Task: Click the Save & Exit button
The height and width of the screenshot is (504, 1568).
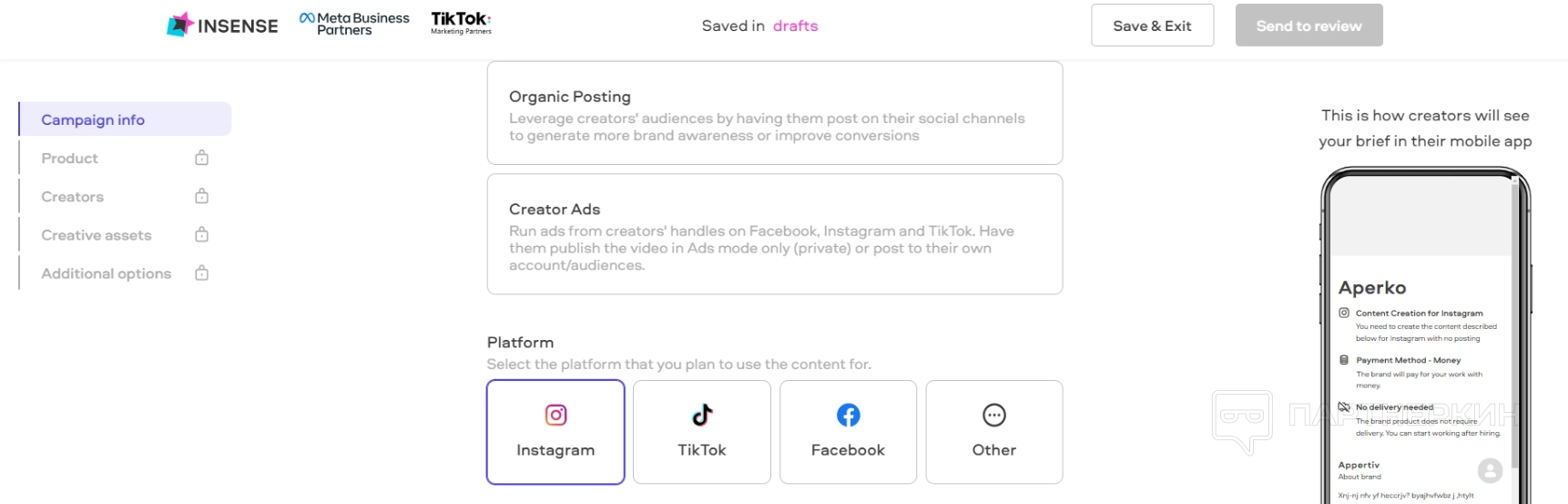Action: (x=1152, y=26)
